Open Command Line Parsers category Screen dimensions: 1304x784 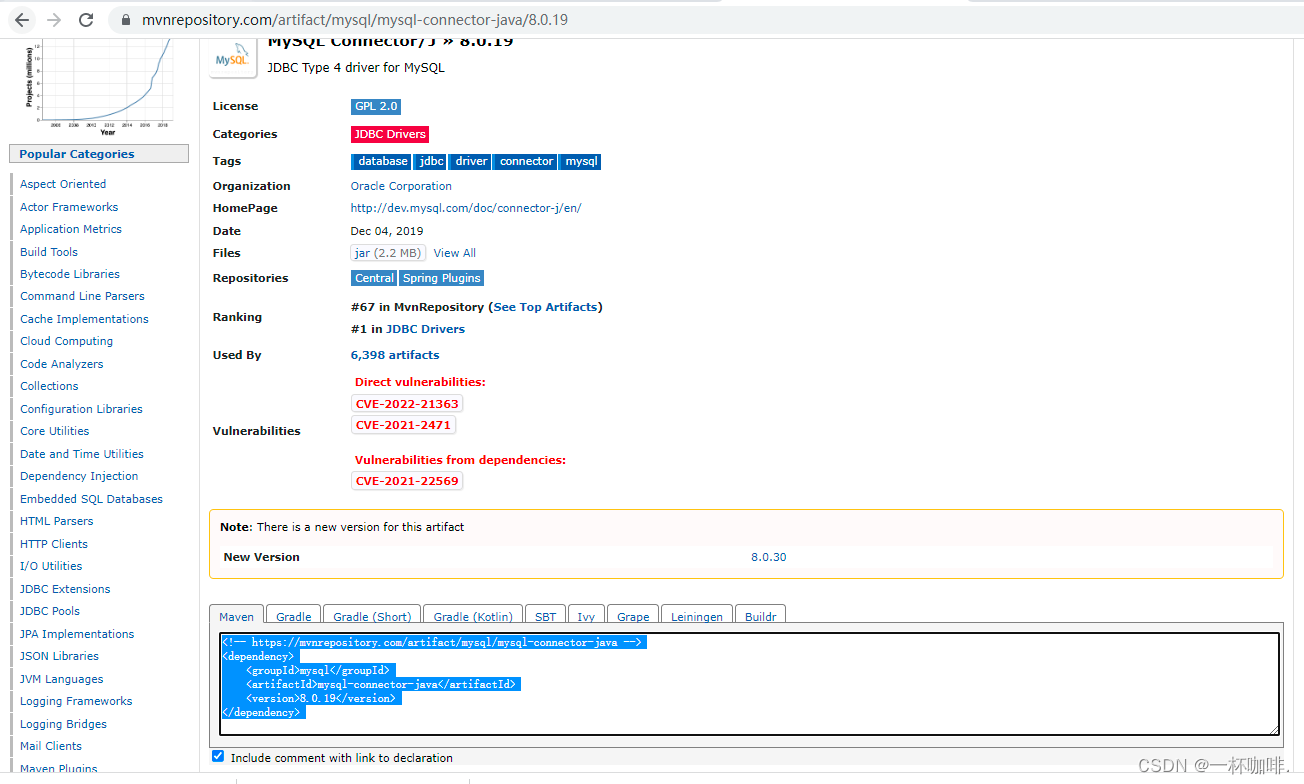point(82,296)
